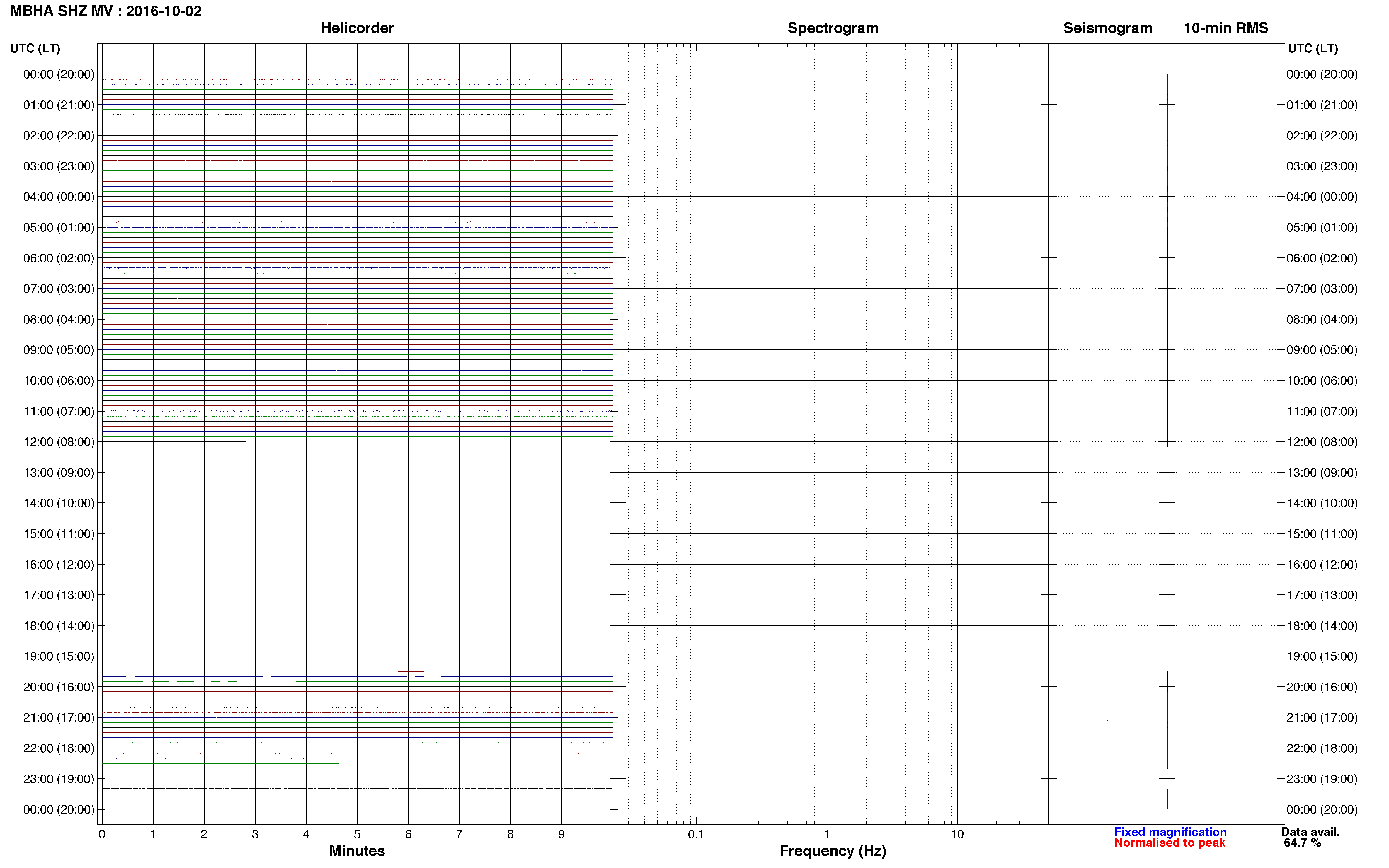Viewport: 1389px width, 868px height.
Task: Click '19:00 (15:00)' on the left time axis
Action: click(x=59, y=656)
